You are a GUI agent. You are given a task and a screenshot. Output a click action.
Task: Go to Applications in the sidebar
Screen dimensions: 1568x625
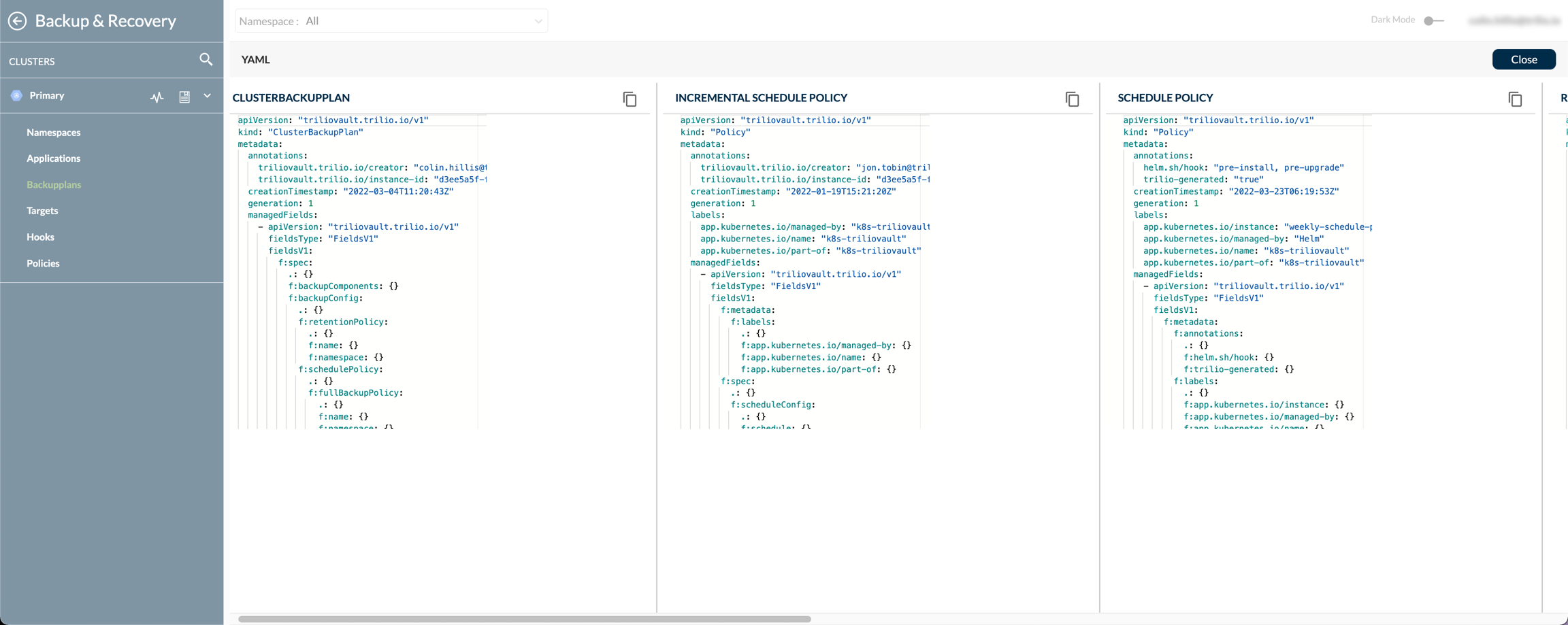point(53,158)
